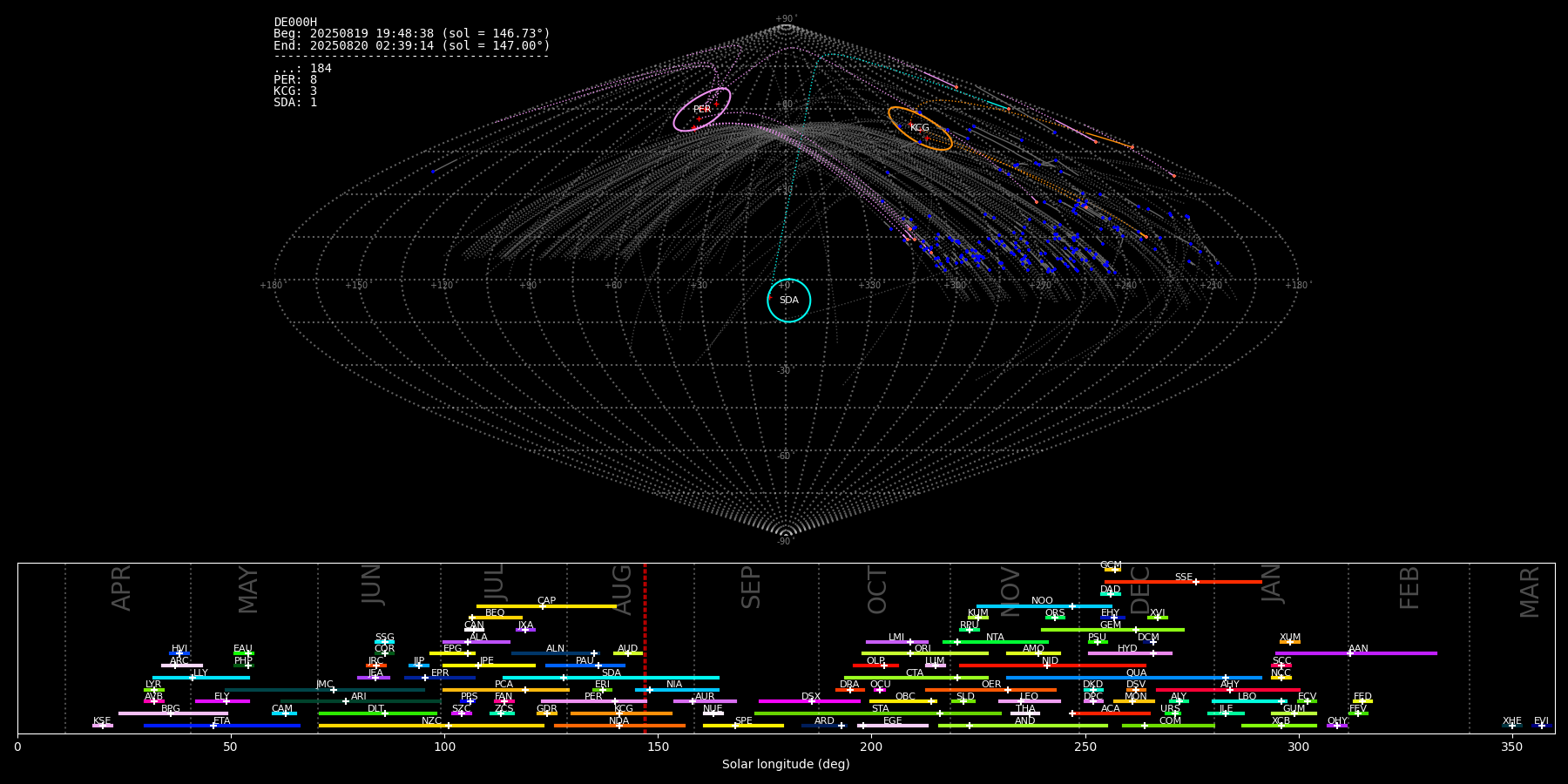Click the 'Solar longitude (deg)' axis label
The width and height of the screenshot is (1568, 784).
pyautogui.click(x=786, y=764)
